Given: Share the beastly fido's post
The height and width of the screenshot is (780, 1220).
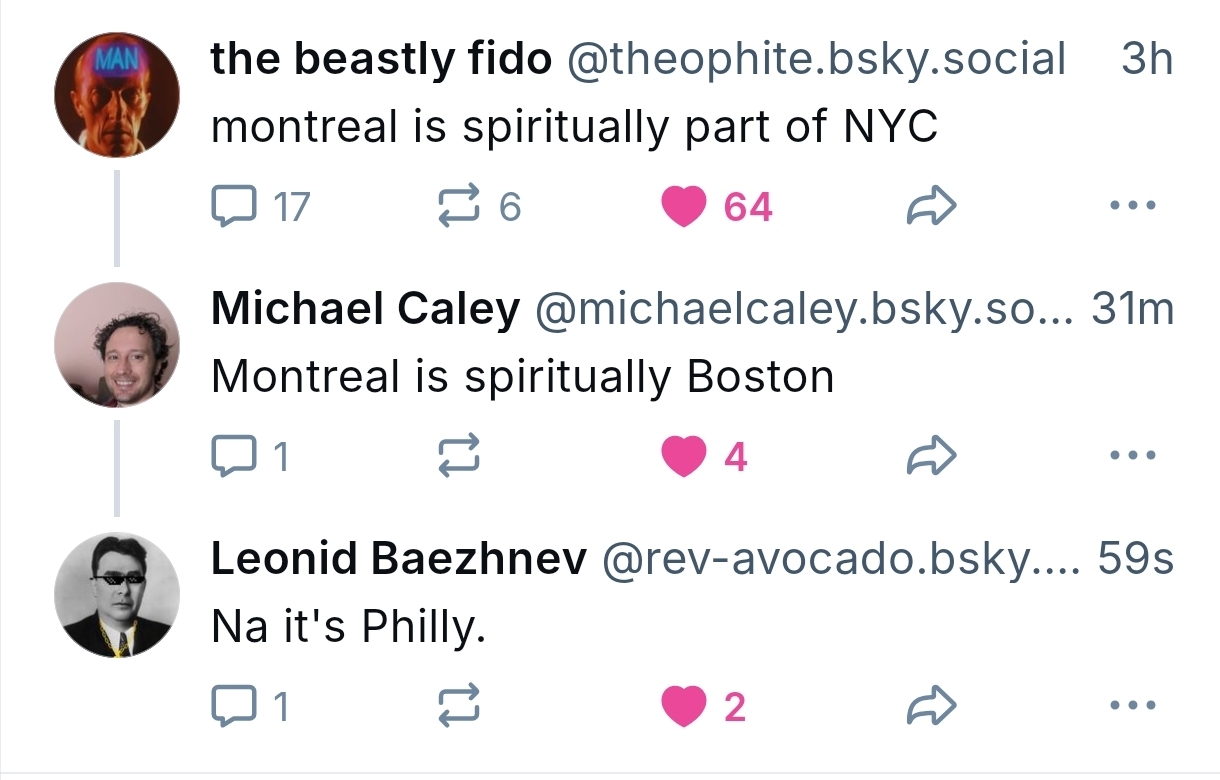Looking at the screenshot, I should tap(931, 207).
